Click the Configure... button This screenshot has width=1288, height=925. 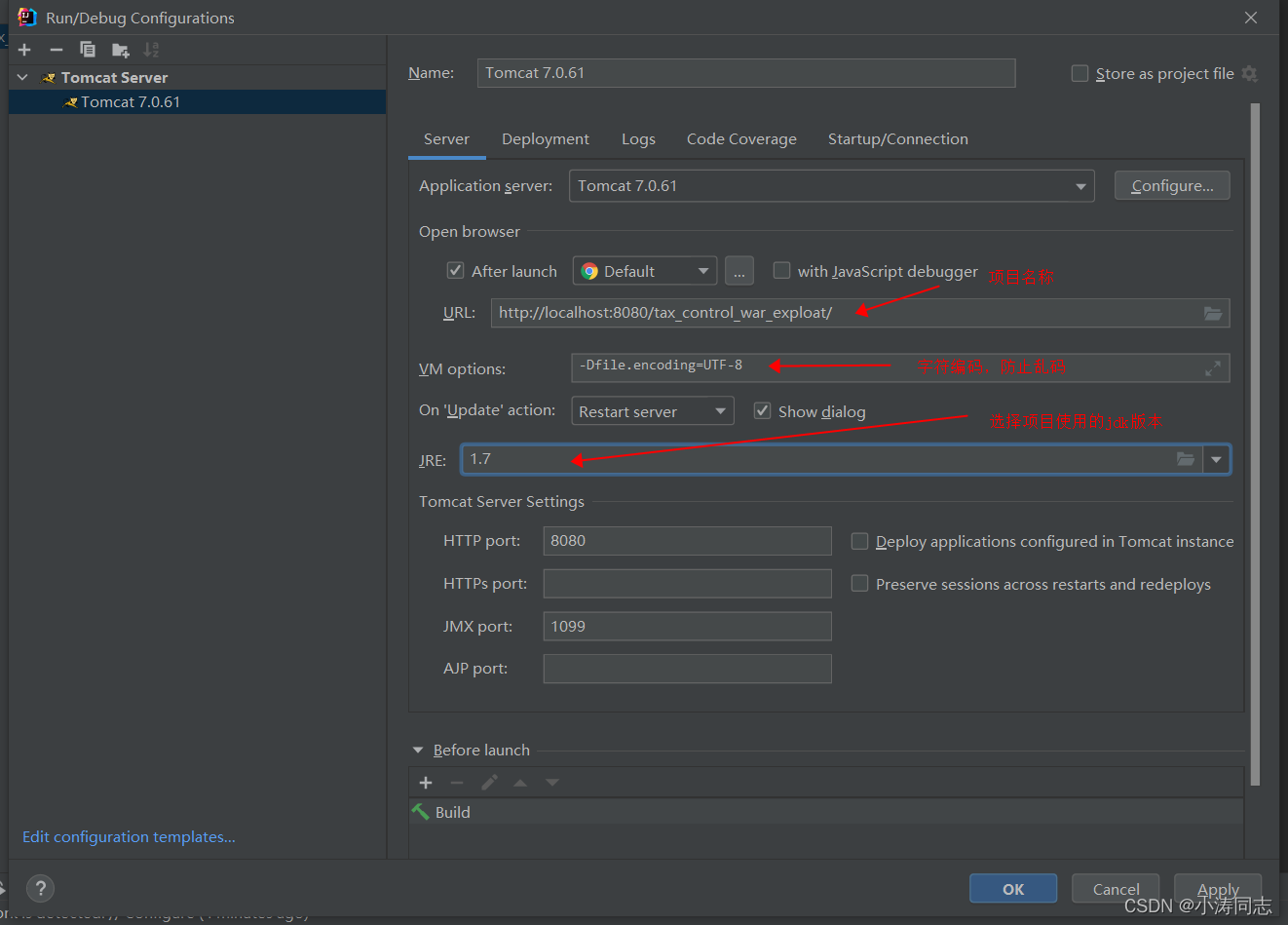[1172, 186]
